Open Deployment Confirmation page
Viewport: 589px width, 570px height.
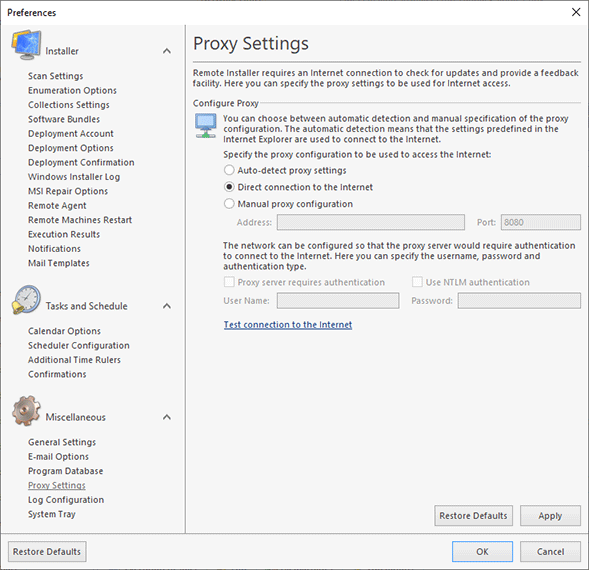click(x=81, y=162)
